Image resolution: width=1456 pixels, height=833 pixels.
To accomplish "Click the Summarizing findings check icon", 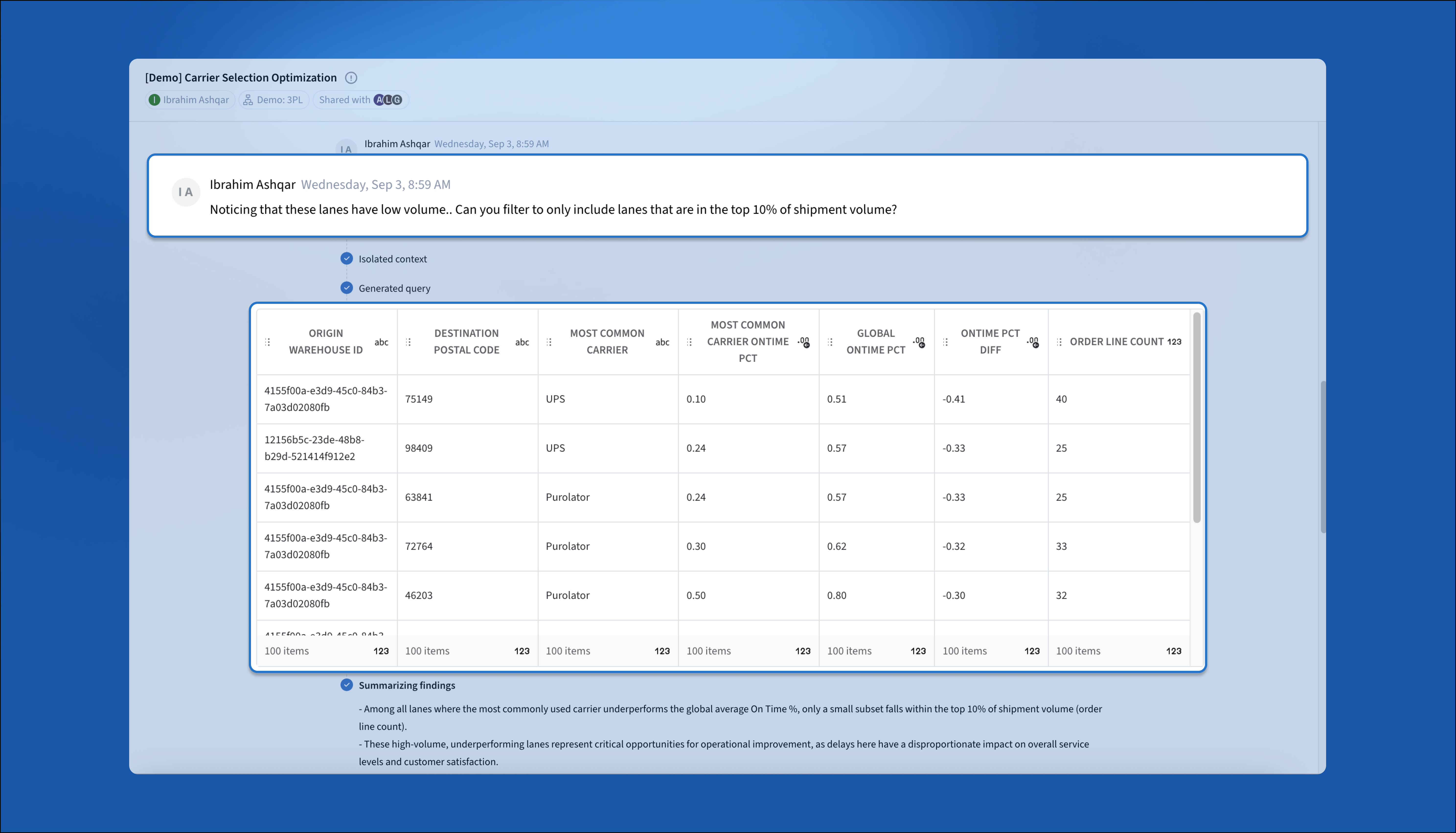I will click(x=347, y=684).
